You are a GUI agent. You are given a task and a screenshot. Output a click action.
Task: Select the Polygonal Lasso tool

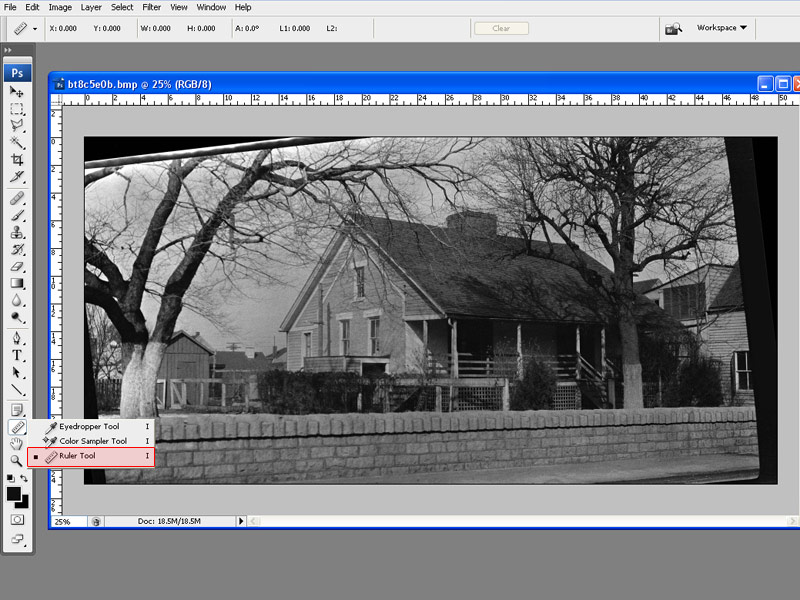coord(17,126)
